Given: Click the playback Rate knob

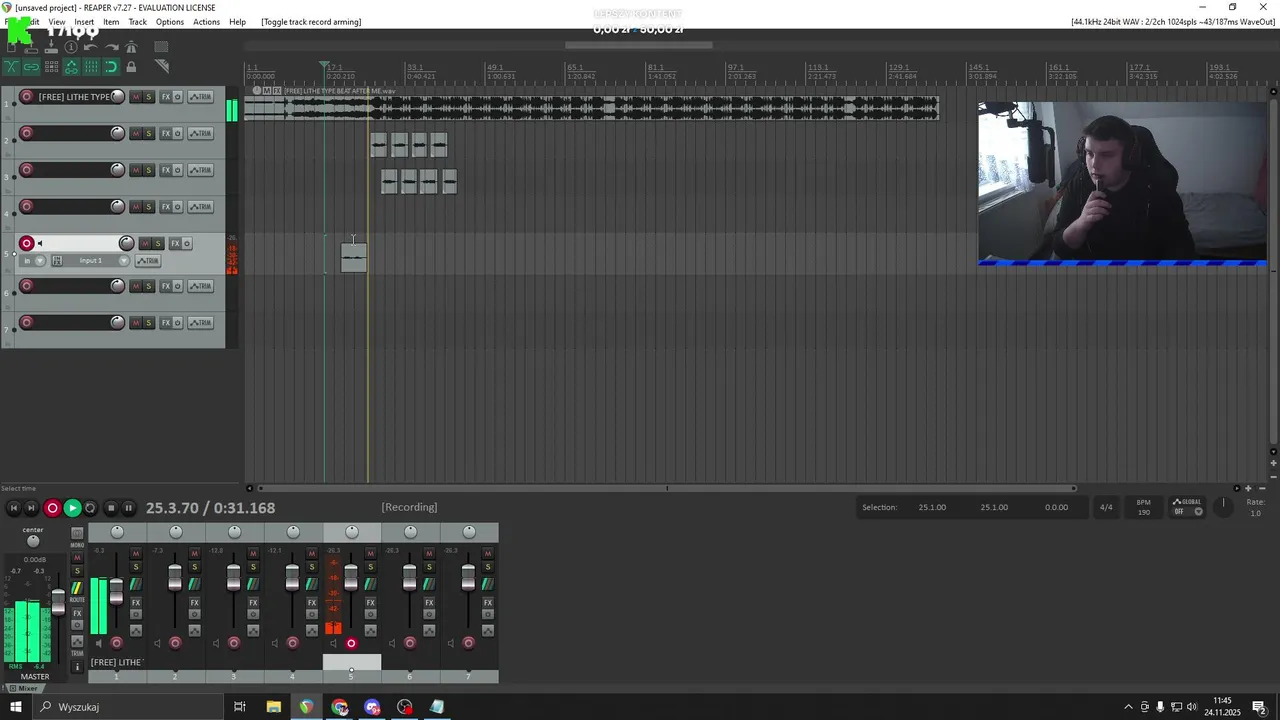Looking at the screenshot, I should pyautogui.click(x=1223, y=507).
